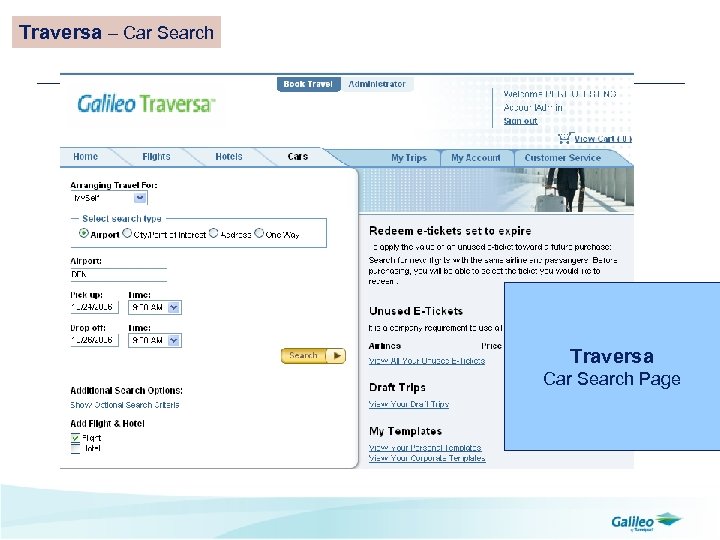
Task: Check the Hotel checkbox
Action: tap(76, 449)
